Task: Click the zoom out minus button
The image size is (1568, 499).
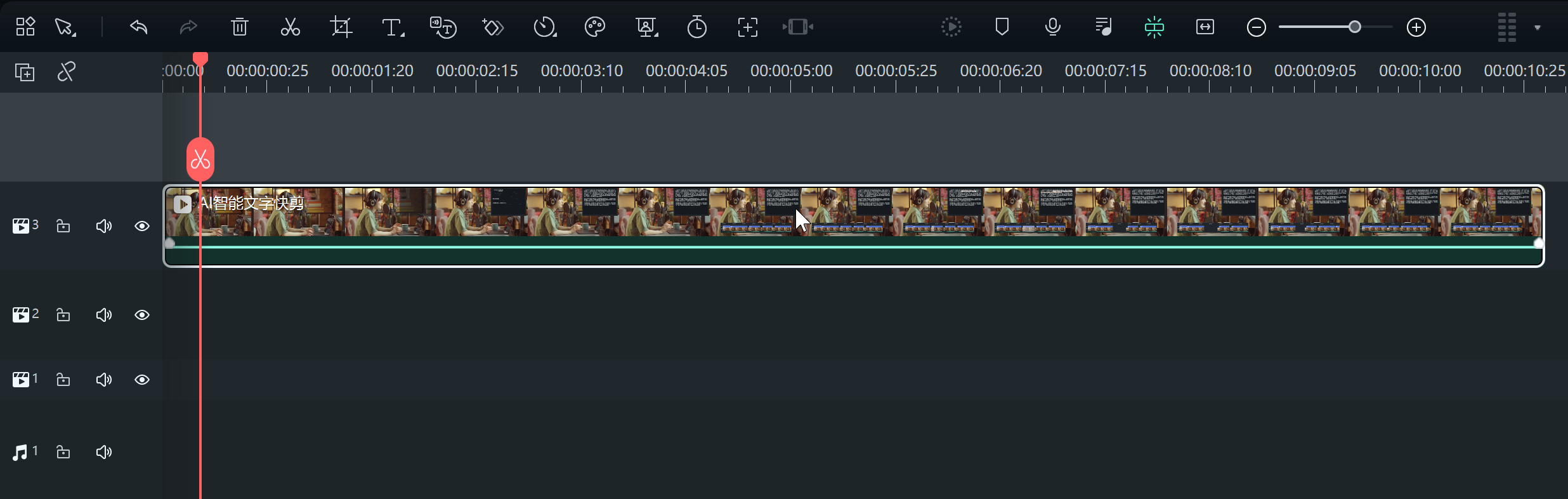Action: click(x=1256, y=27)
